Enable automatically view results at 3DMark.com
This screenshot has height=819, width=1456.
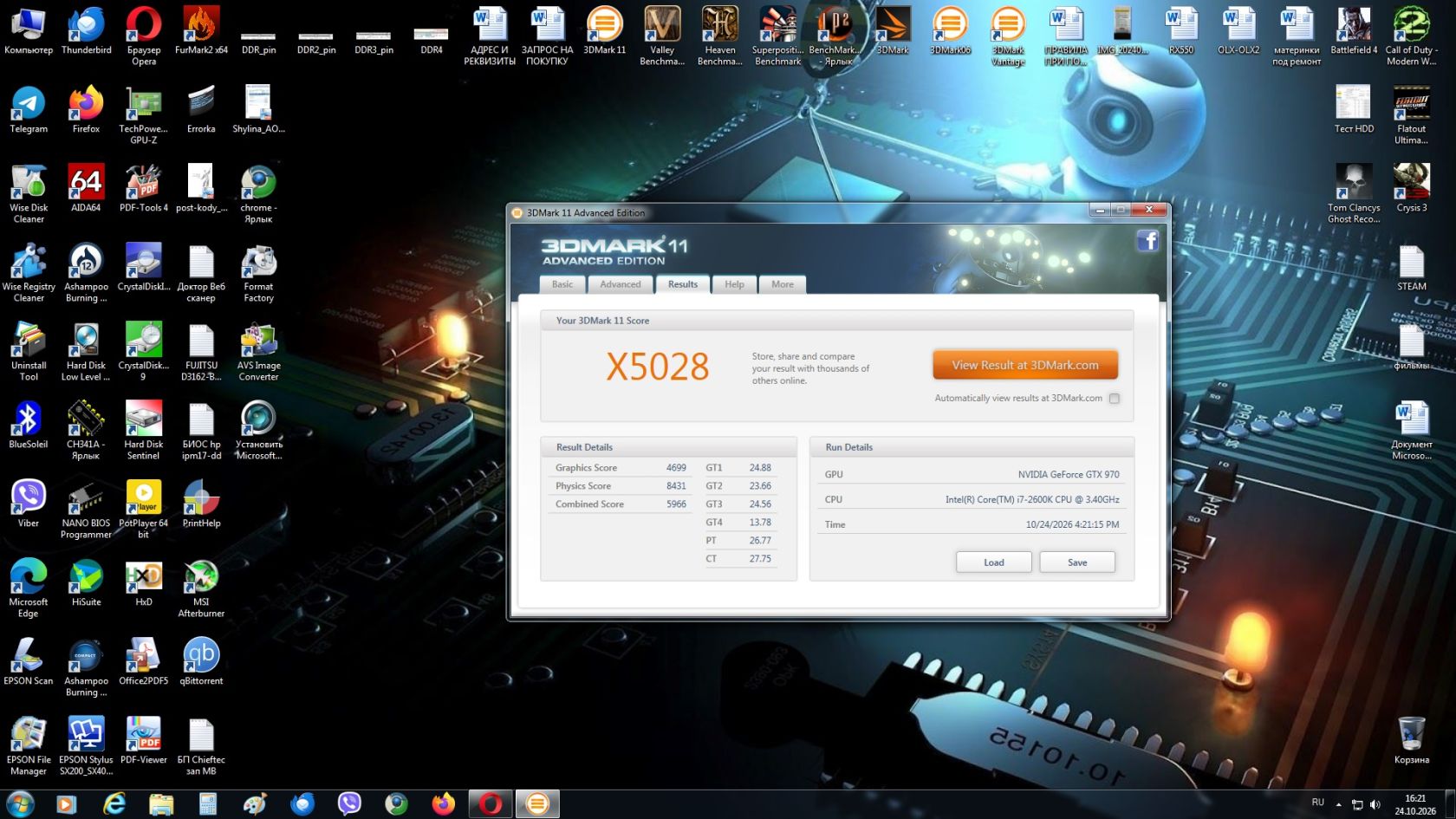tap(1115, 399)
